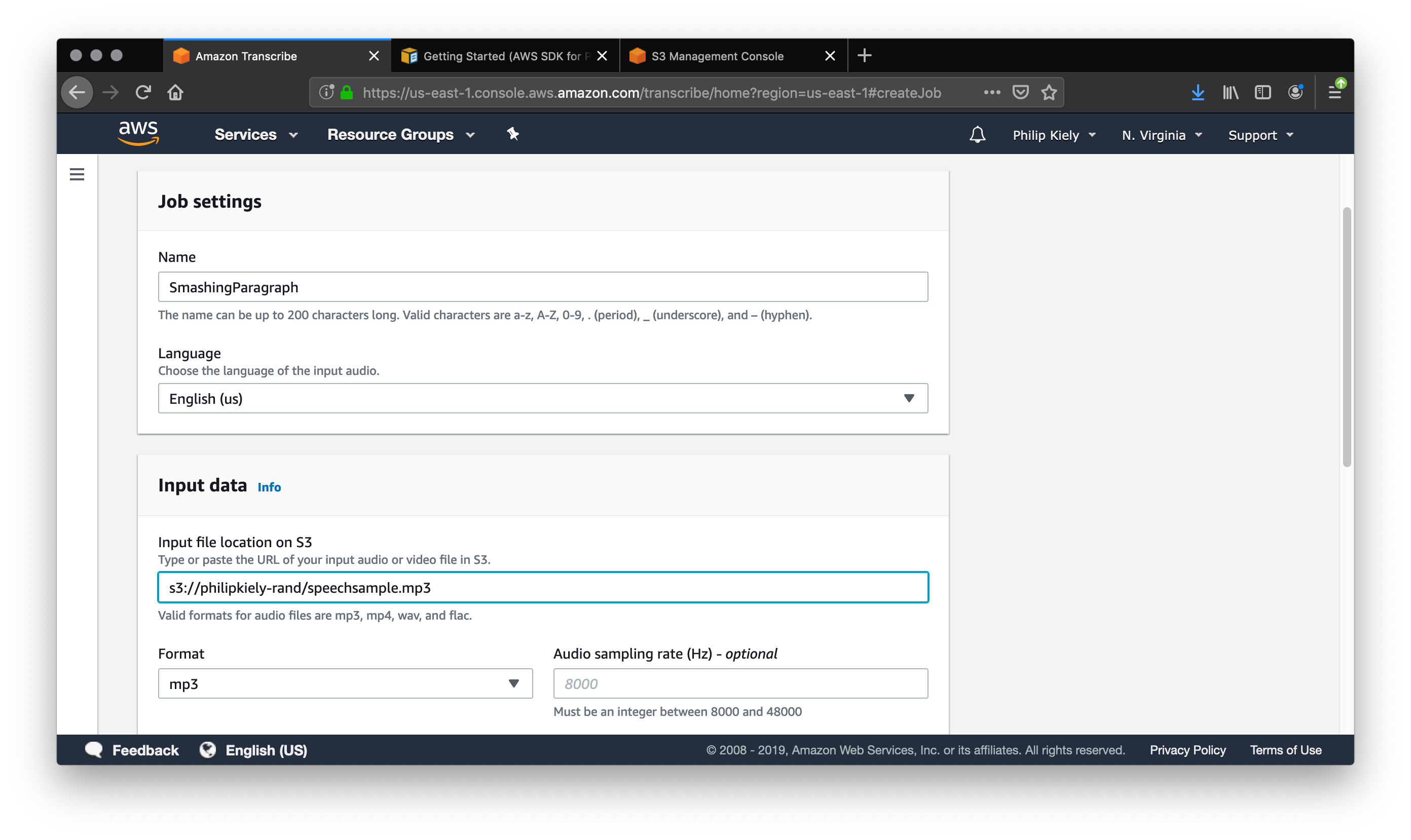Viewport: 1411px width, 840px height.
Task: Switch to the Amazon Transcribe tab
Action: pos(276,55)
